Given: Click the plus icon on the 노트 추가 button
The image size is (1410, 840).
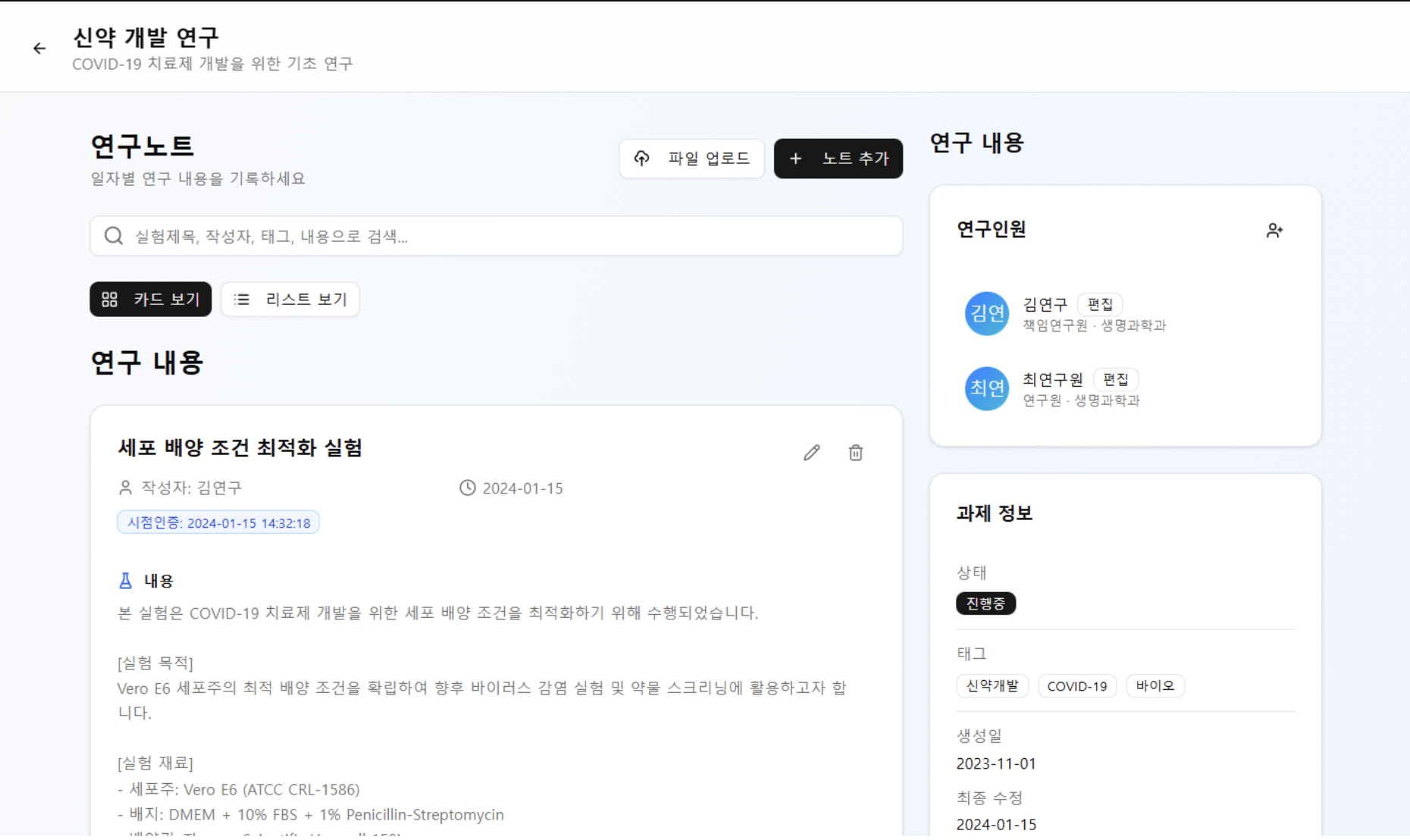Looking at the screenshot, I should [795, 158].
